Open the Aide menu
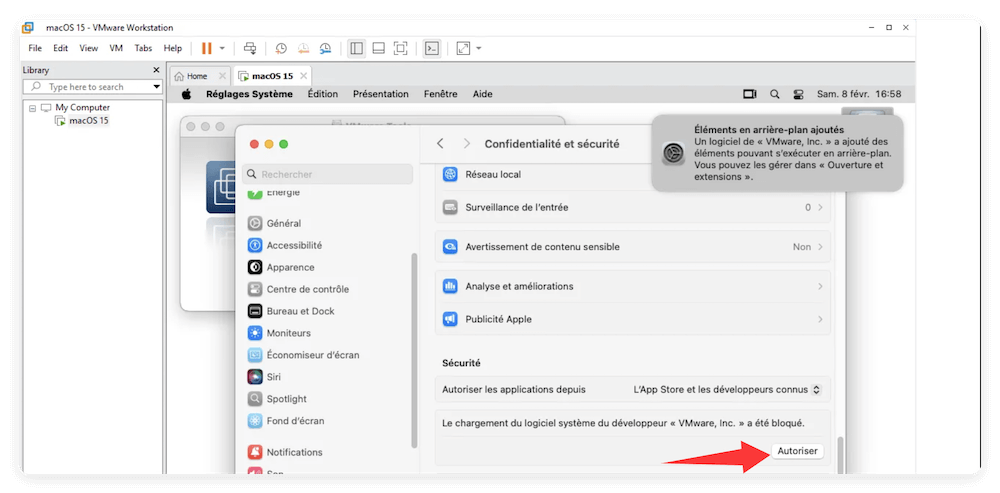1000x493 pixels. [x=483, y=94]
